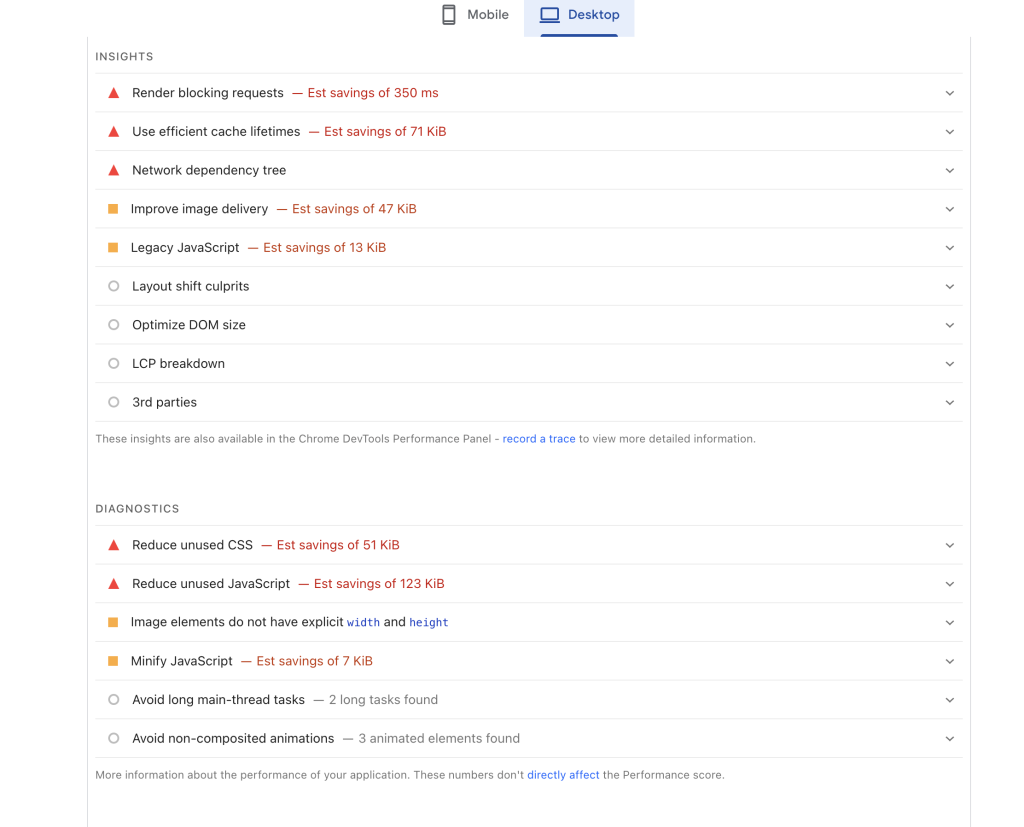The width and height of the screenshot is (1024, 827).
Task: Expand the 3rd parties insight row
Action: [948, 402]
